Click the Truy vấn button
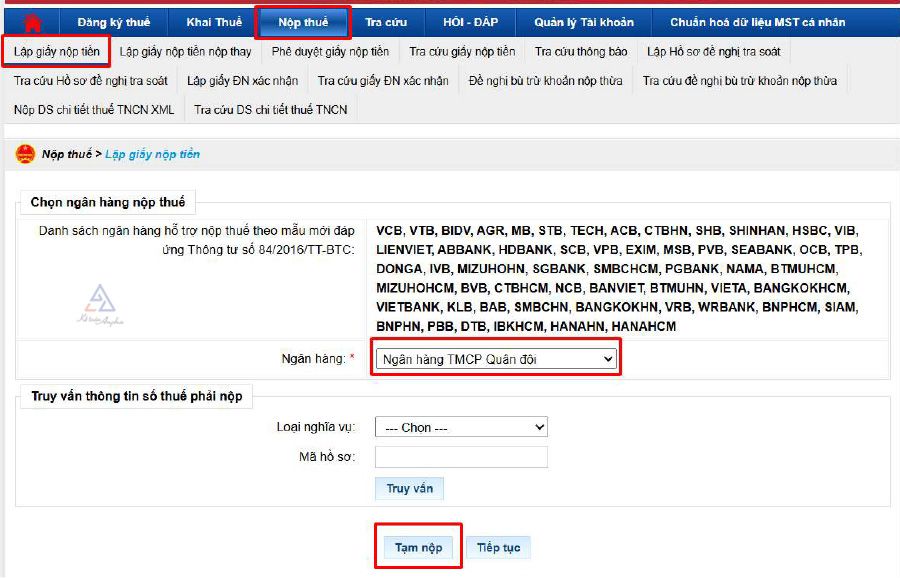The width and height of the screenshot is (900, 578). (409, 488)
